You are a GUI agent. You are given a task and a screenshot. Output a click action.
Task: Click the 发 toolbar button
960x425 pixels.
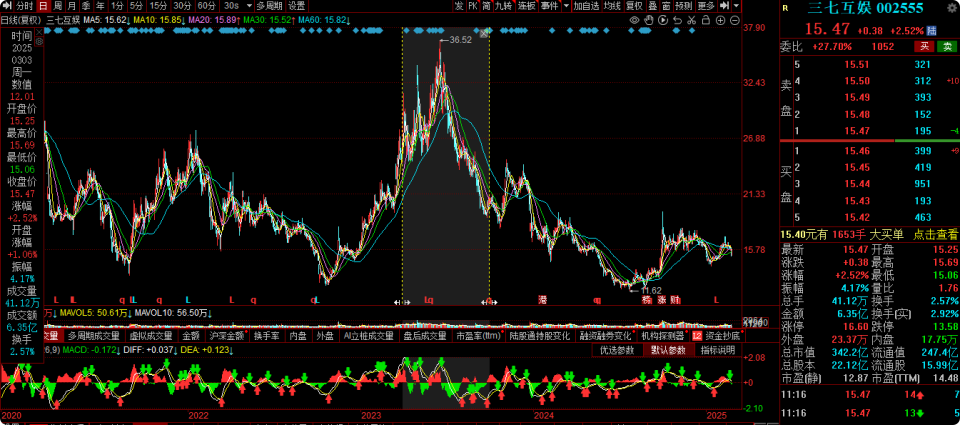click(x=460, y=6)
